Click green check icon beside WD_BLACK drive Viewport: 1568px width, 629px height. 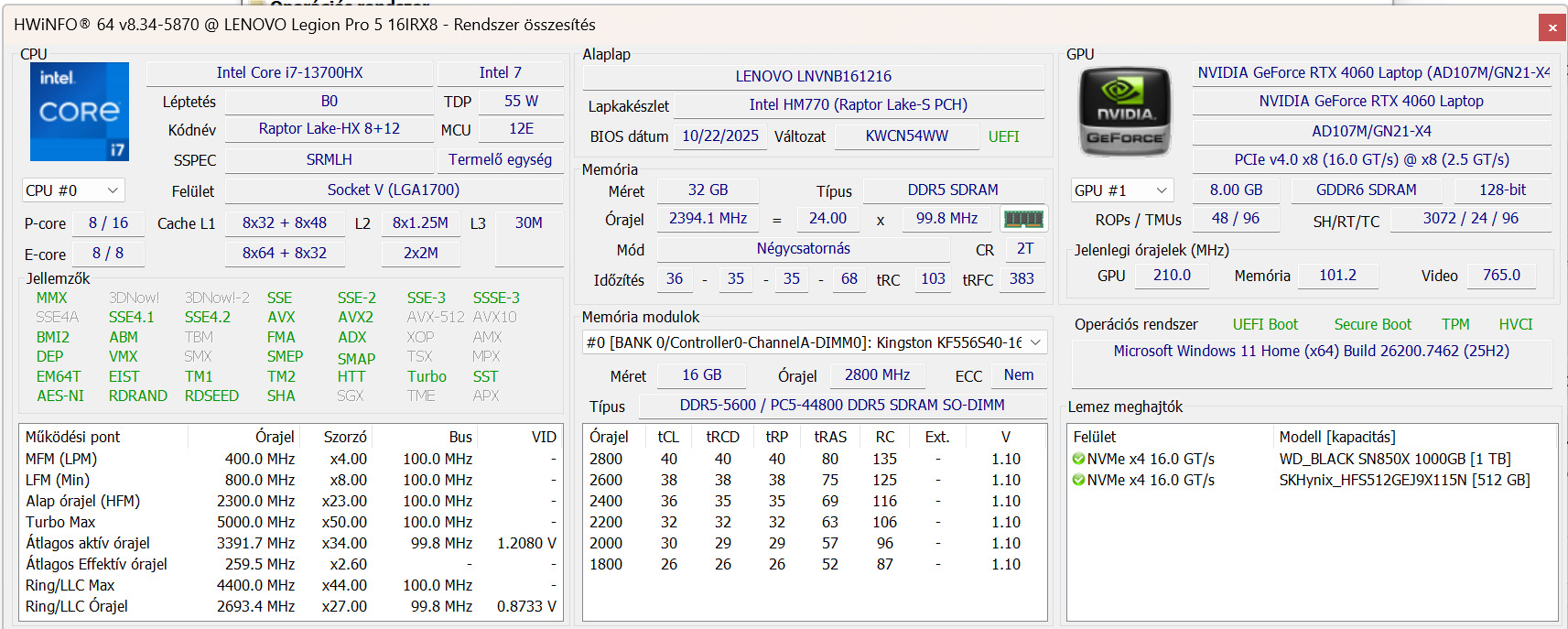point(1078,459)
